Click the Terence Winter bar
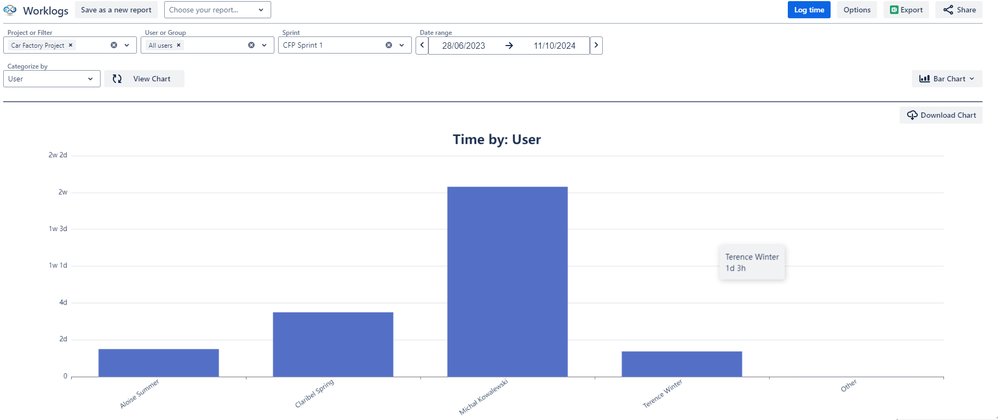This screenshot has height=420, width=998. coord(682,364)
